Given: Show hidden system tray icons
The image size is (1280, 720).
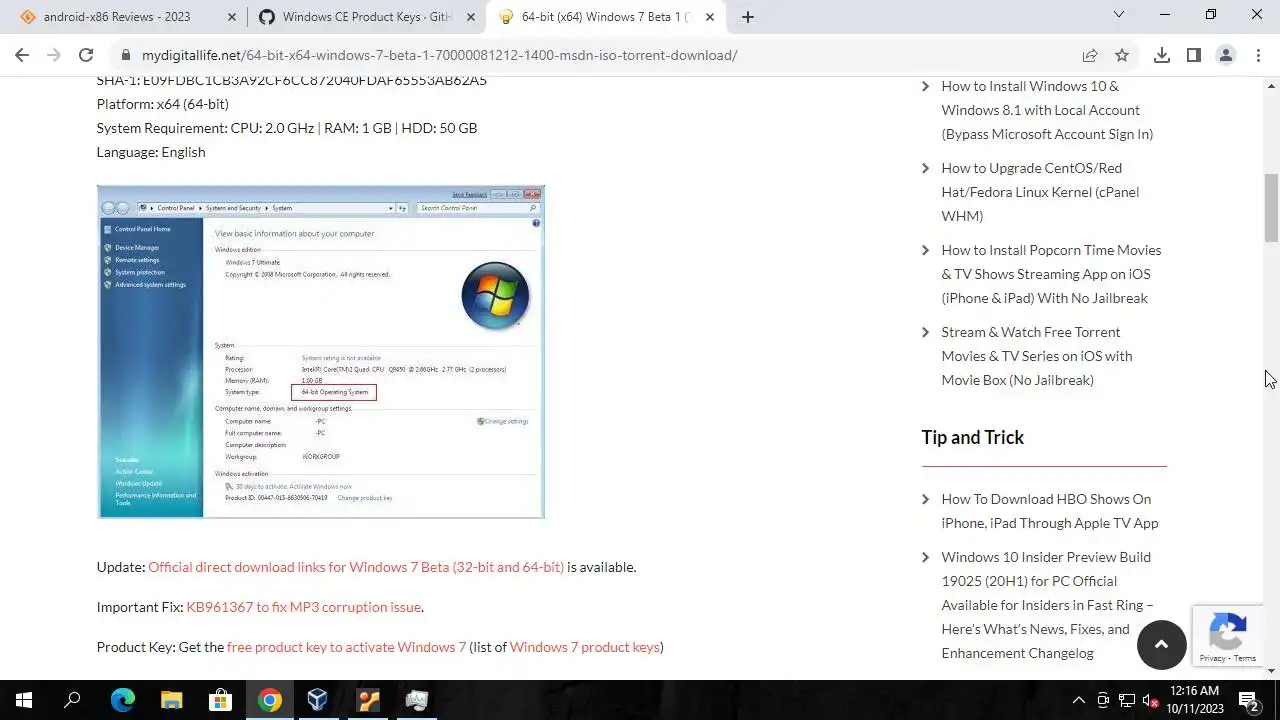Looking at the screenshot, I should click(x=1078, y=700).
